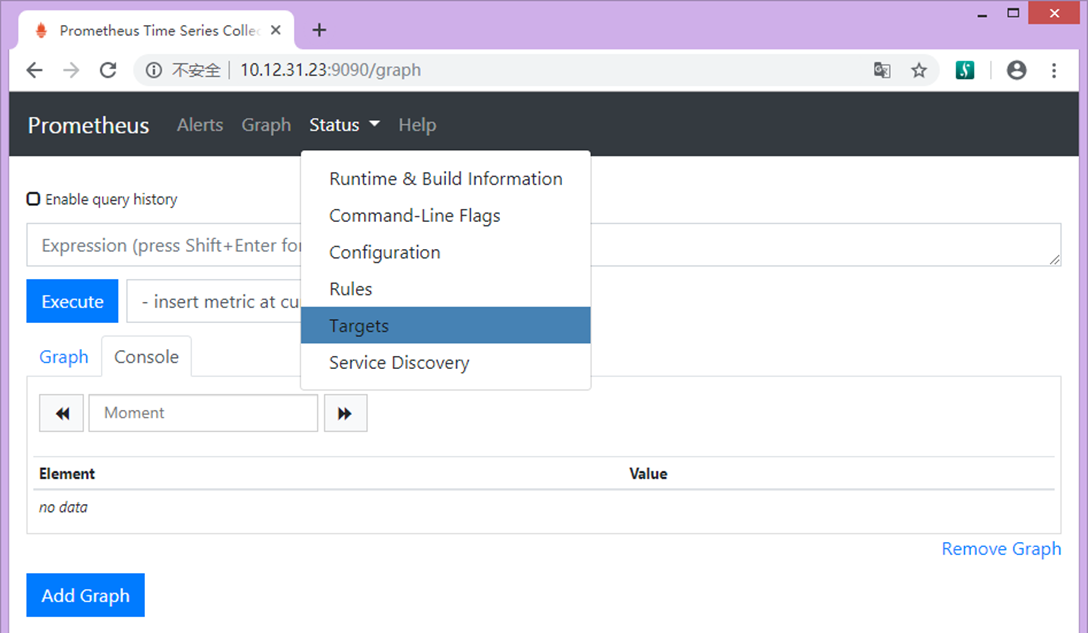Collapse the Status dropdown menu

pyautogui.click(x=344, y=125)
